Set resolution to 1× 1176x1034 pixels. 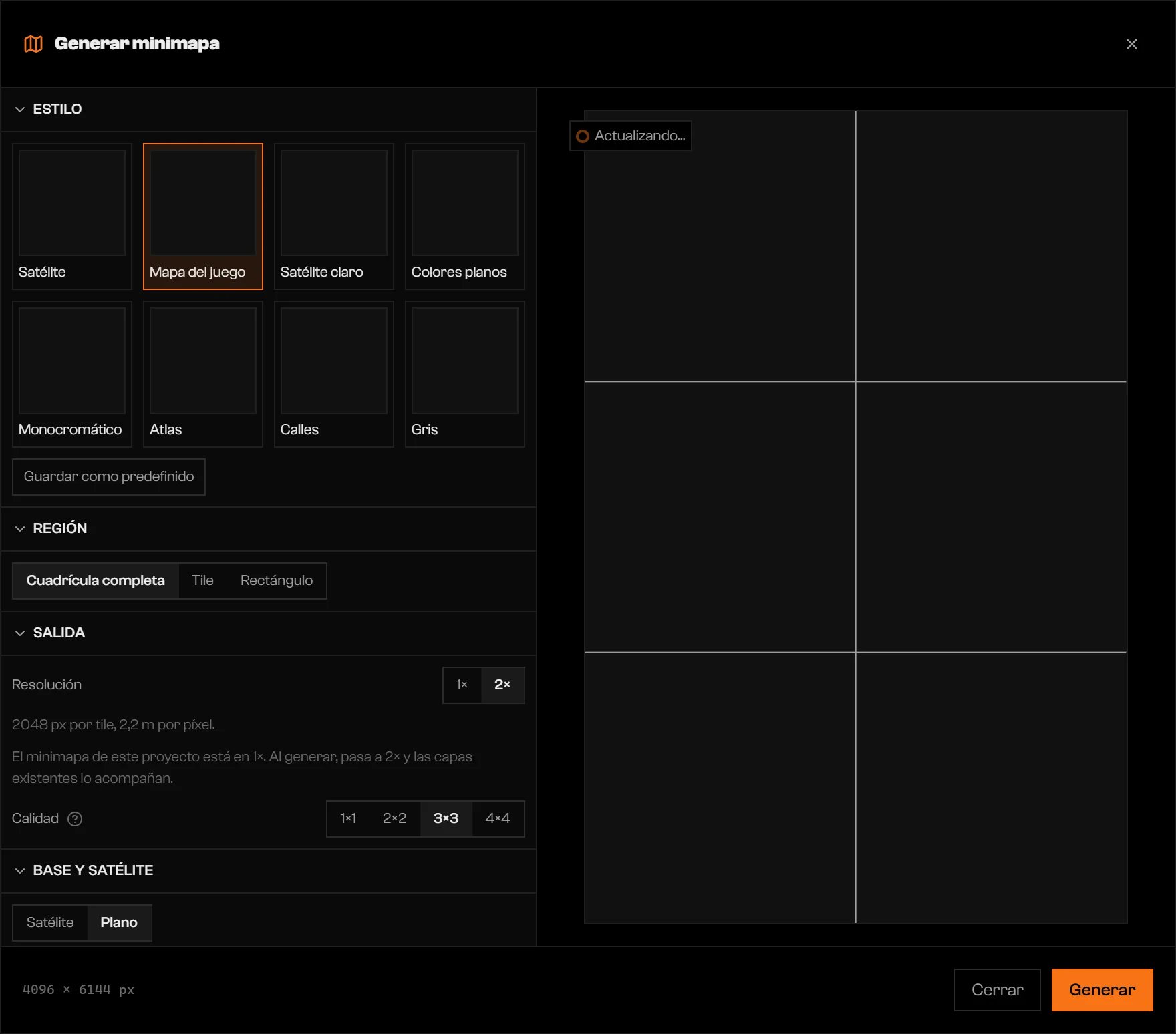pyautogui.click(x=462, y=685)
